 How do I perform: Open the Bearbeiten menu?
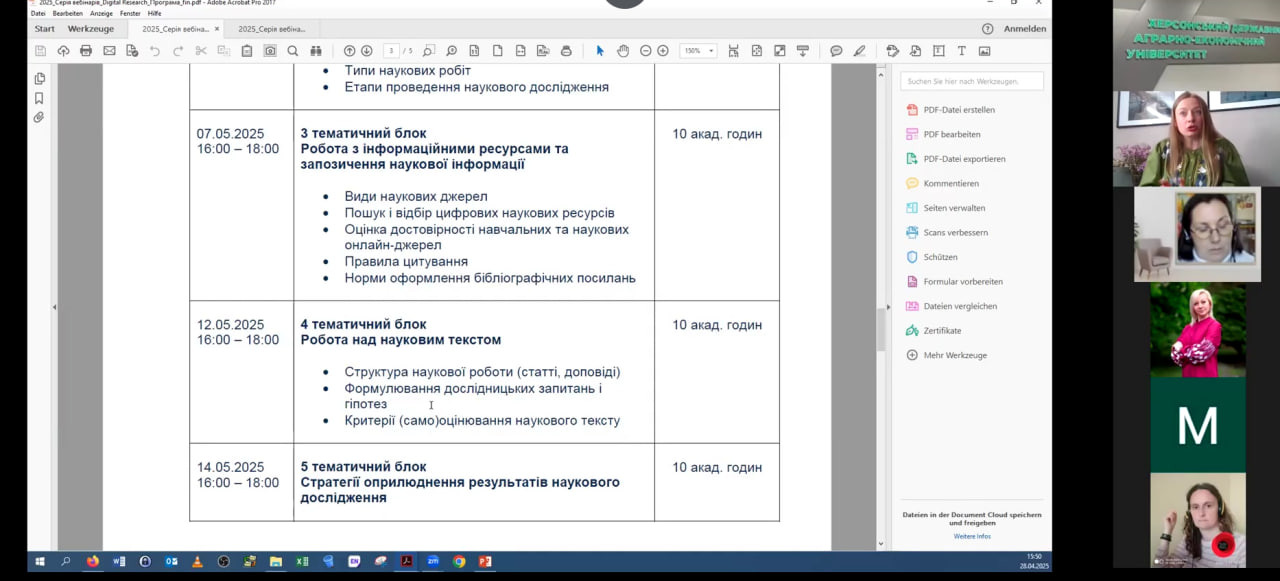[68, 13]
